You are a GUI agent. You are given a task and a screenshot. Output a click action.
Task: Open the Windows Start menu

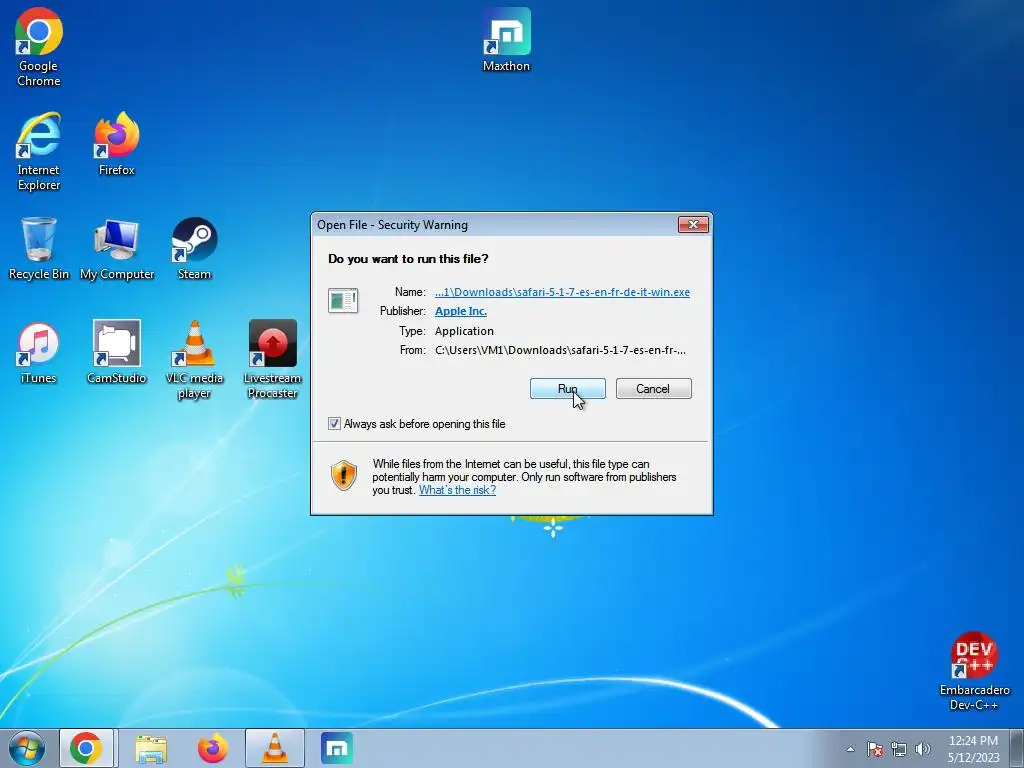27,748
